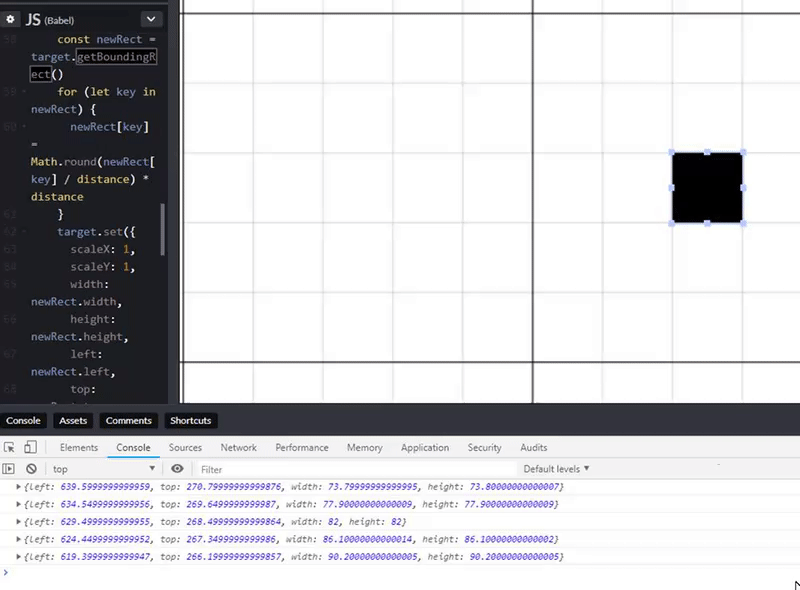Open the CodePen Console panel
The image size is (800, 590).
tap(23, 421)
